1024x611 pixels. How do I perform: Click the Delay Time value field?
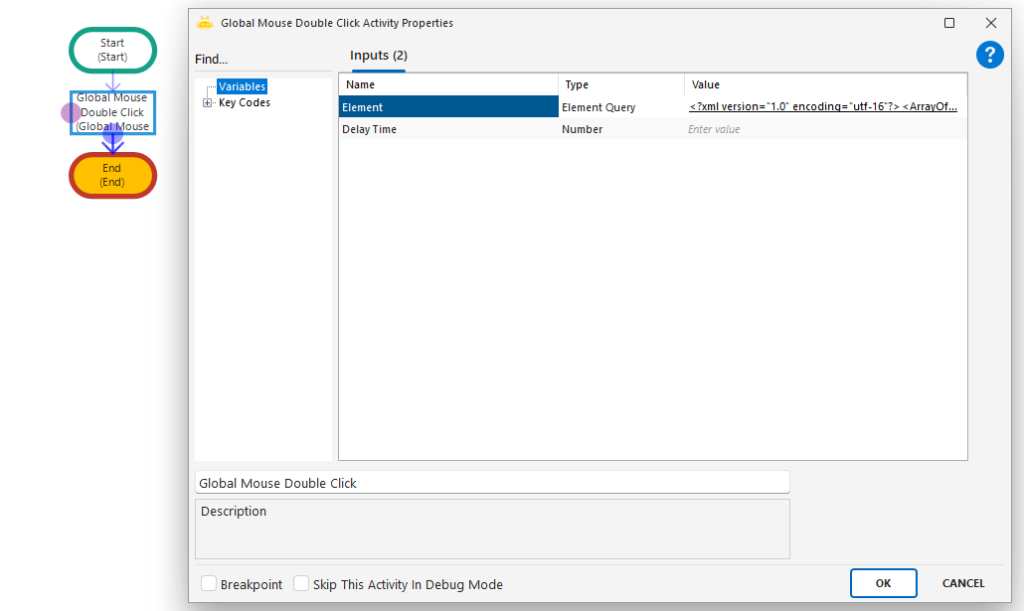click(823, 129)
